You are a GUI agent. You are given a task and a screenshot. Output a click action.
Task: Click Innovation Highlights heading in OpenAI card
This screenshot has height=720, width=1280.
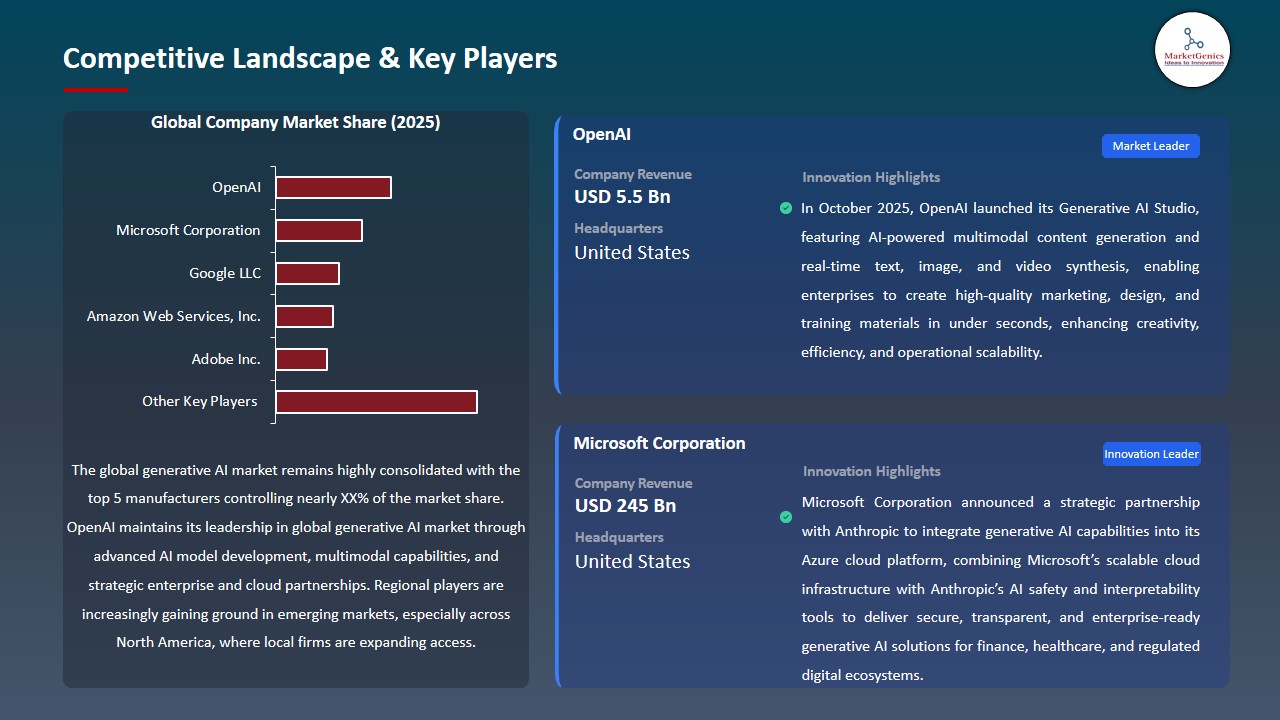coord(871,177)
